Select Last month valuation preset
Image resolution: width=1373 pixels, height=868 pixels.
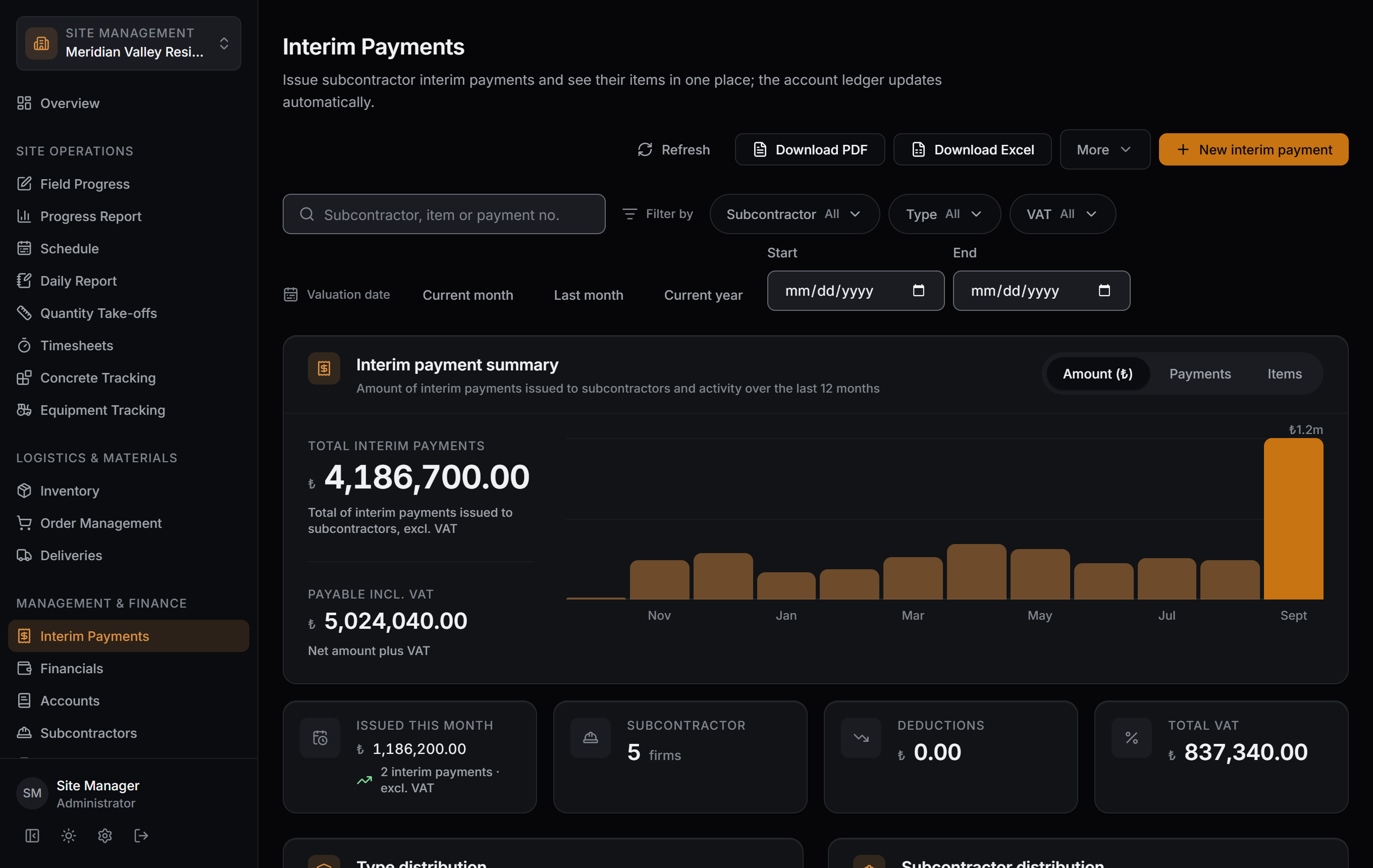pos(589,295)
